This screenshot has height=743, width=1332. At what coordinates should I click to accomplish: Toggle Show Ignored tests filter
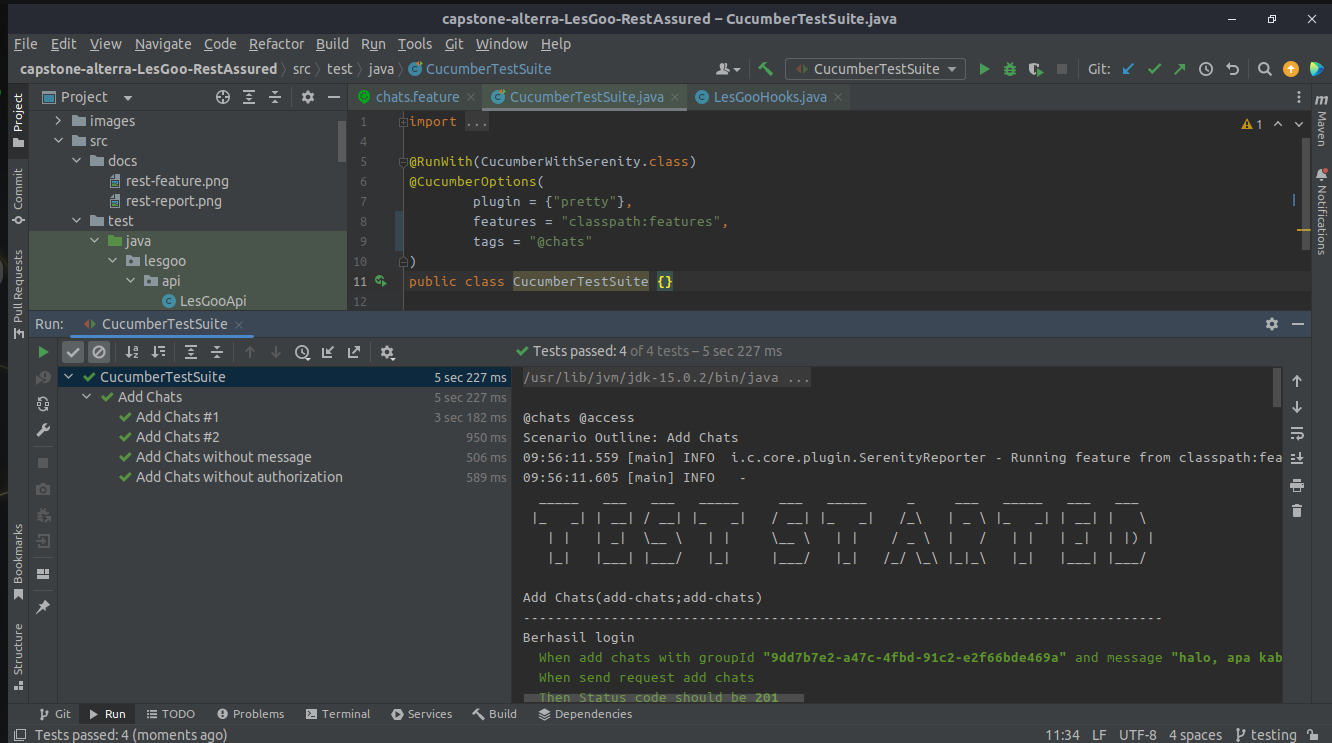pos(97,352)
